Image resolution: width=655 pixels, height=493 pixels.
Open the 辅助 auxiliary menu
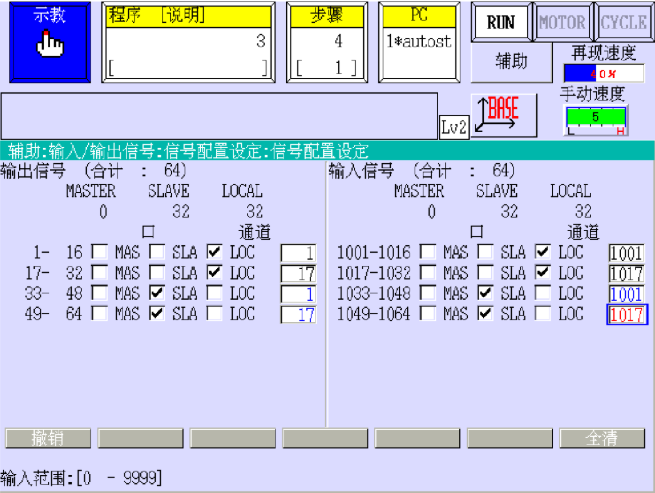point(511,62)
